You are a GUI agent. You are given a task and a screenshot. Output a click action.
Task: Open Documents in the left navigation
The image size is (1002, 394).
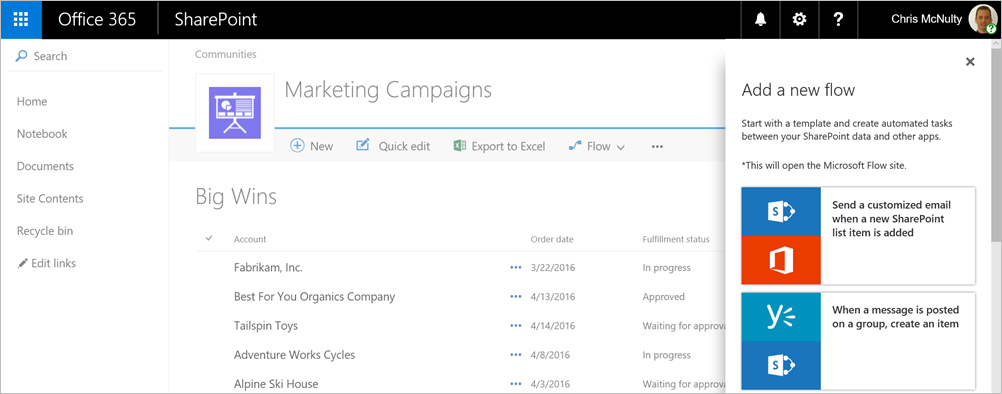[45, 166]
